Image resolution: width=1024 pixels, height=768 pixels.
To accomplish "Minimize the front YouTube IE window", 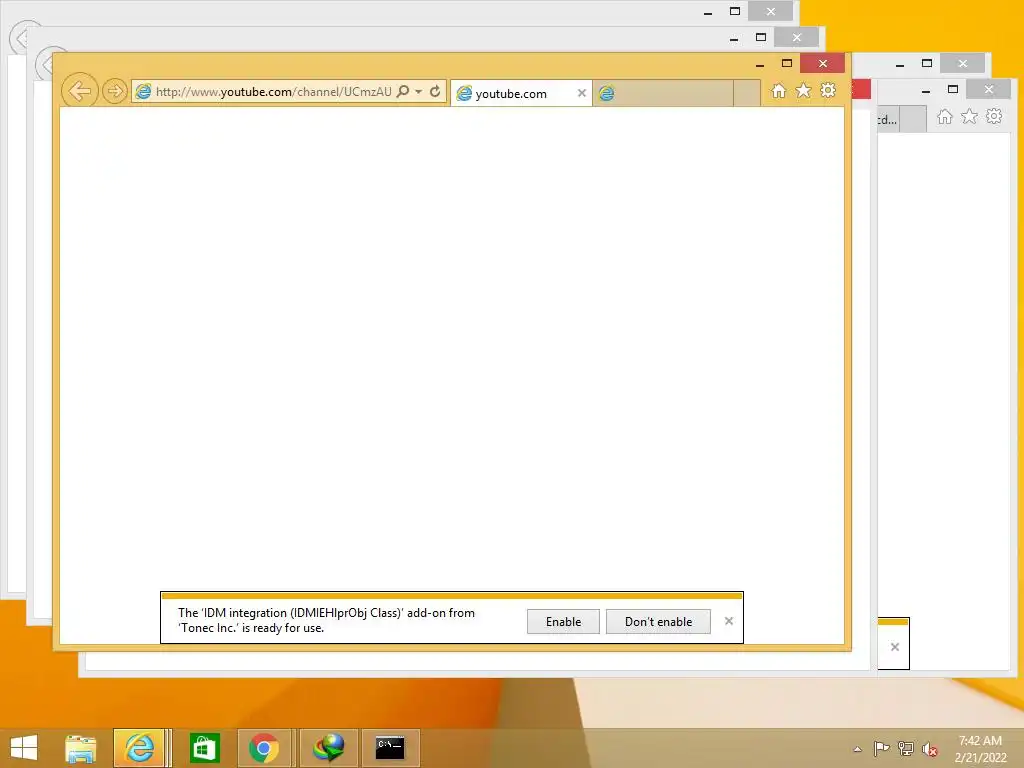I will 760,64.
